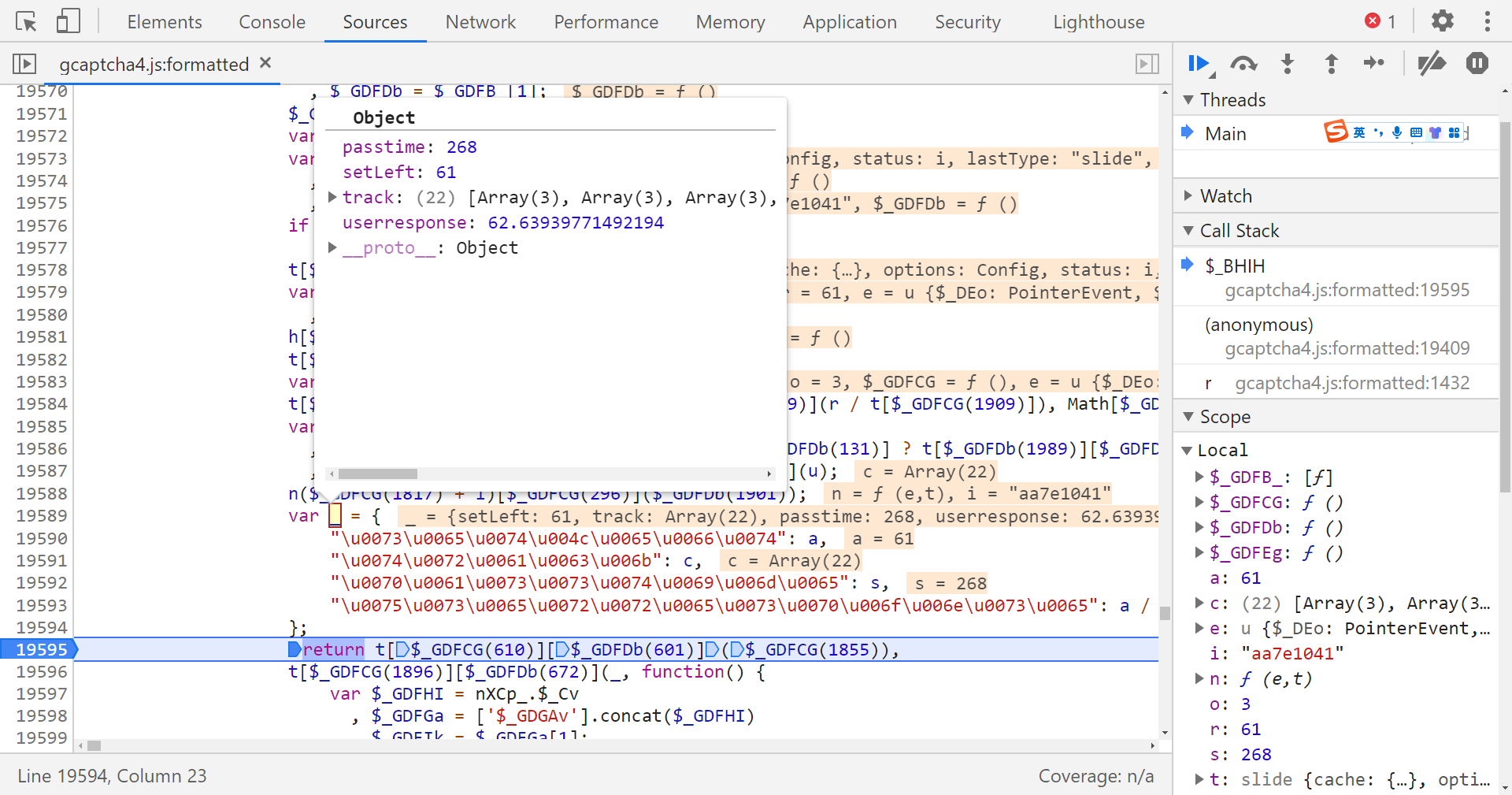Select the $_BHIH call stack frame

(1336, 277)
